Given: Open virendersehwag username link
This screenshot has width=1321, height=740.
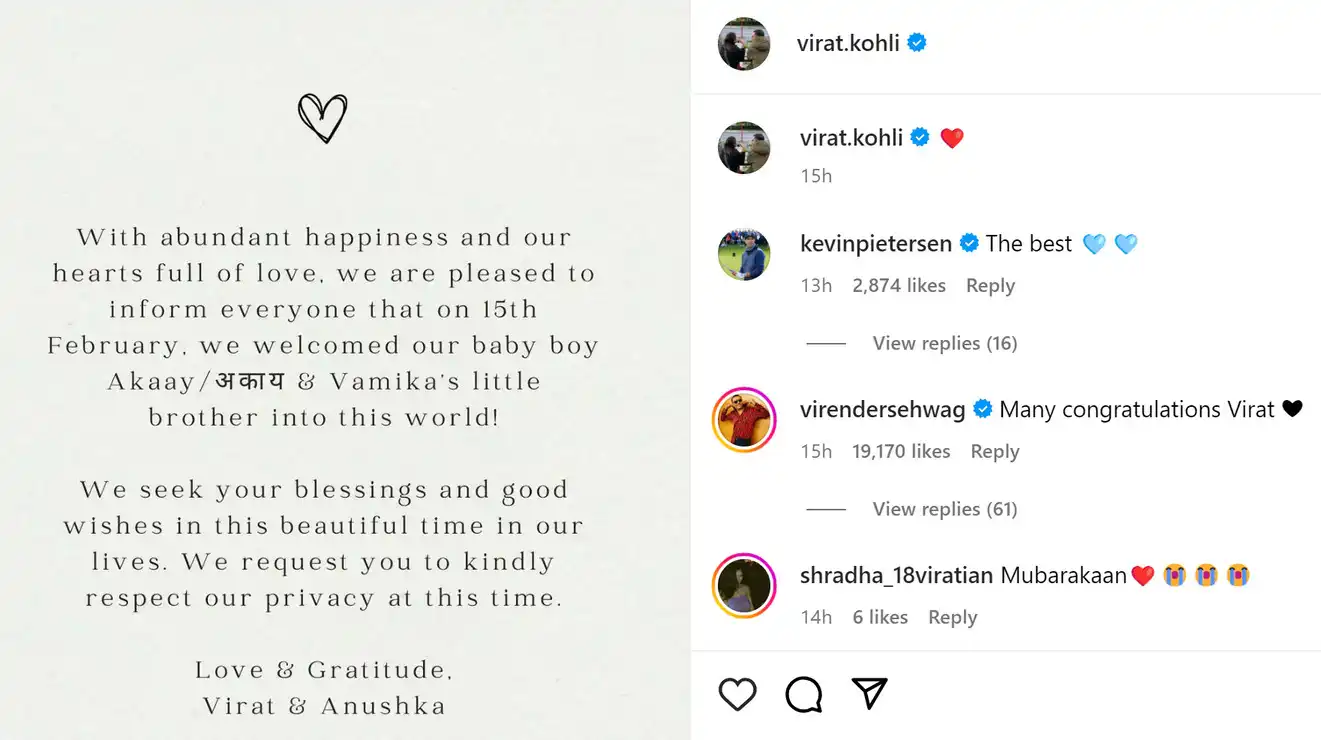Looking at the screenshot, I should (883, 409).
